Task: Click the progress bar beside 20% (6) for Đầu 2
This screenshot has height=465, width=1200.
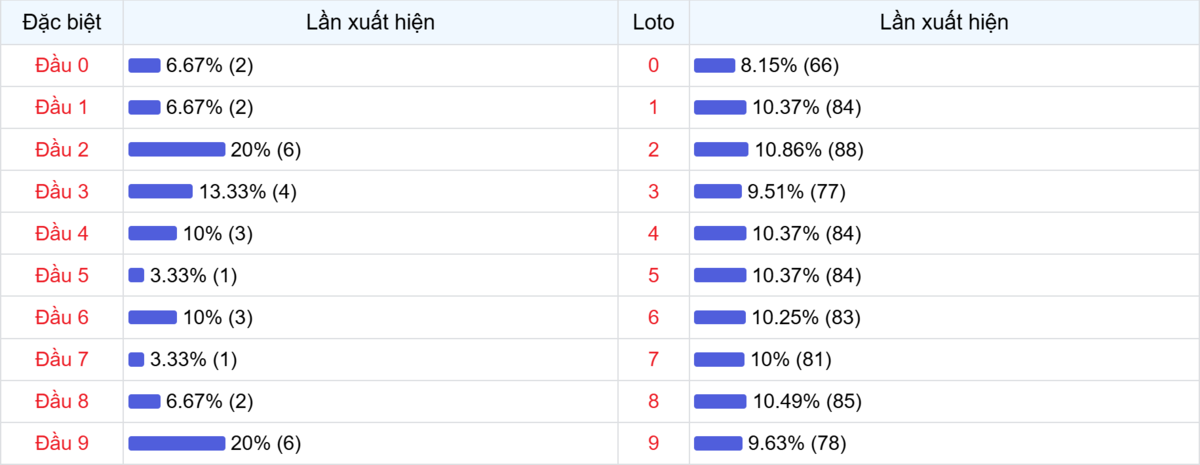Action: 176,149
